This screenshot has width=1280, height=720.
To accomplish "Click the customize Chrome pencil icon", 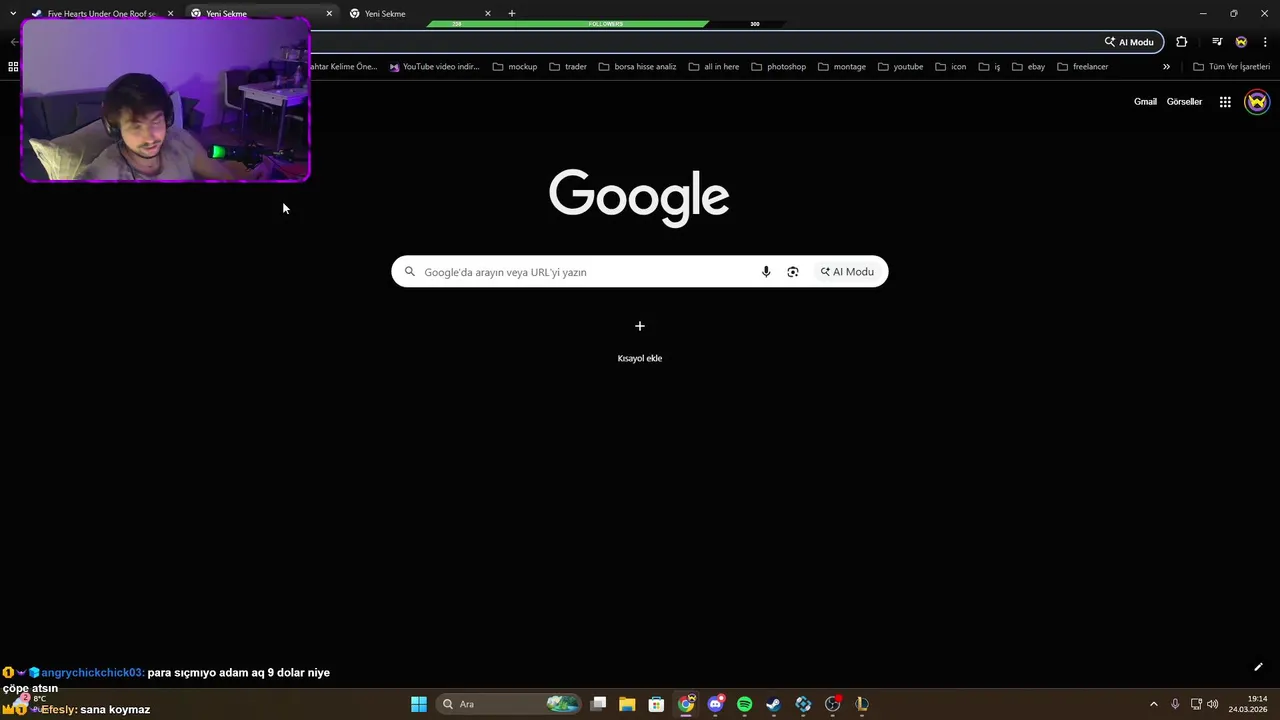I will pyautogui.click(x=1258, y=667).
